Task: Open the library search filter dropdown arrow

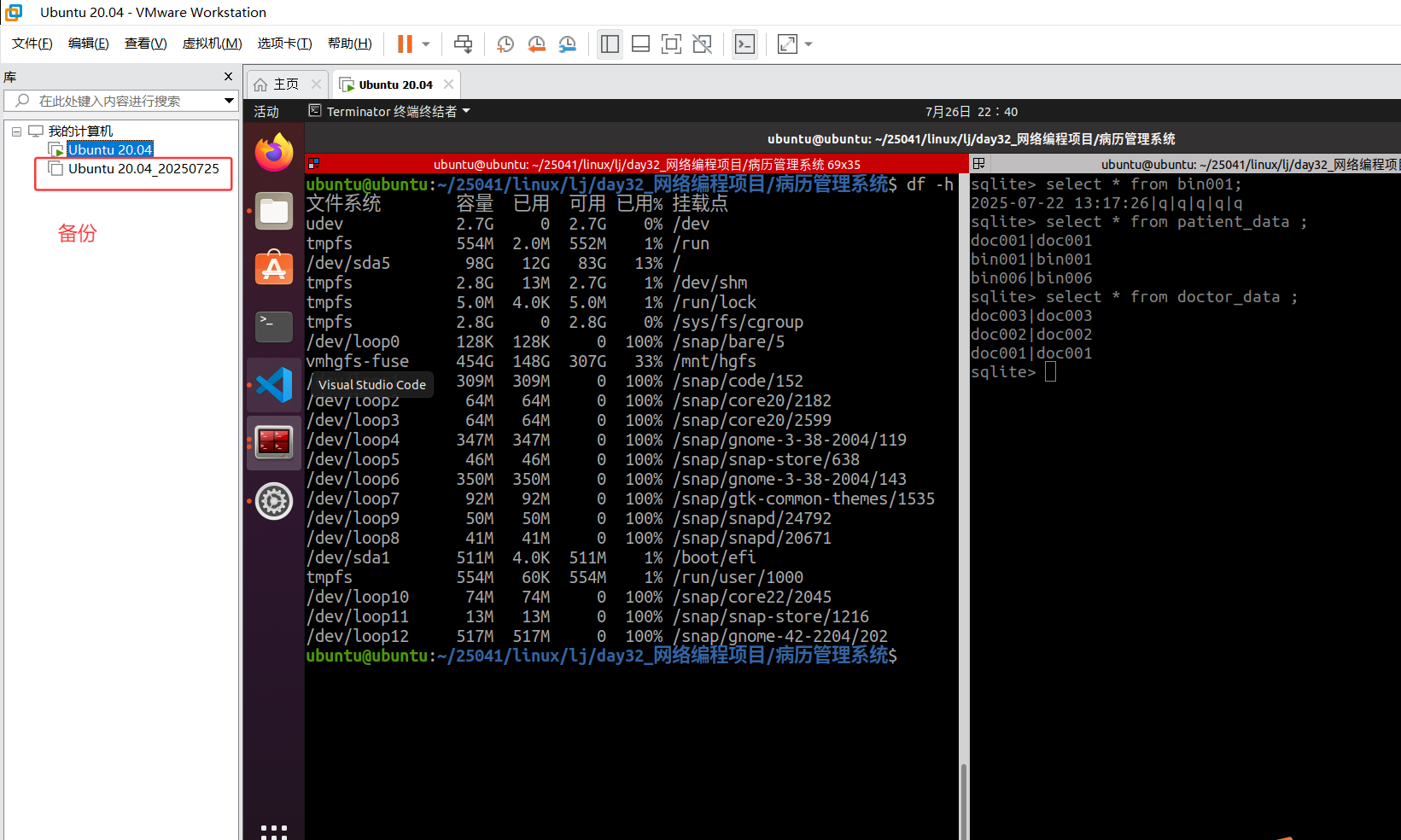Action: point(229,101)
